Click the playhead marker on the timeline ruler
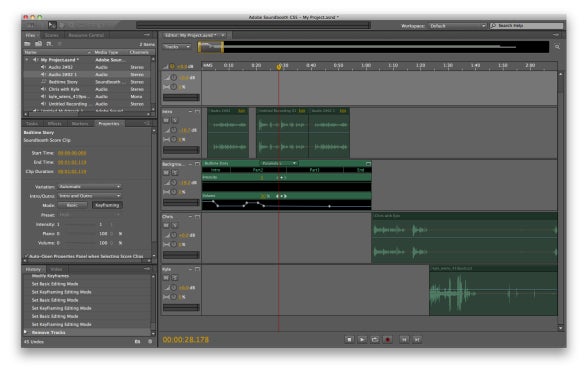Screen dimensions: 586x373 pos(279,67)
